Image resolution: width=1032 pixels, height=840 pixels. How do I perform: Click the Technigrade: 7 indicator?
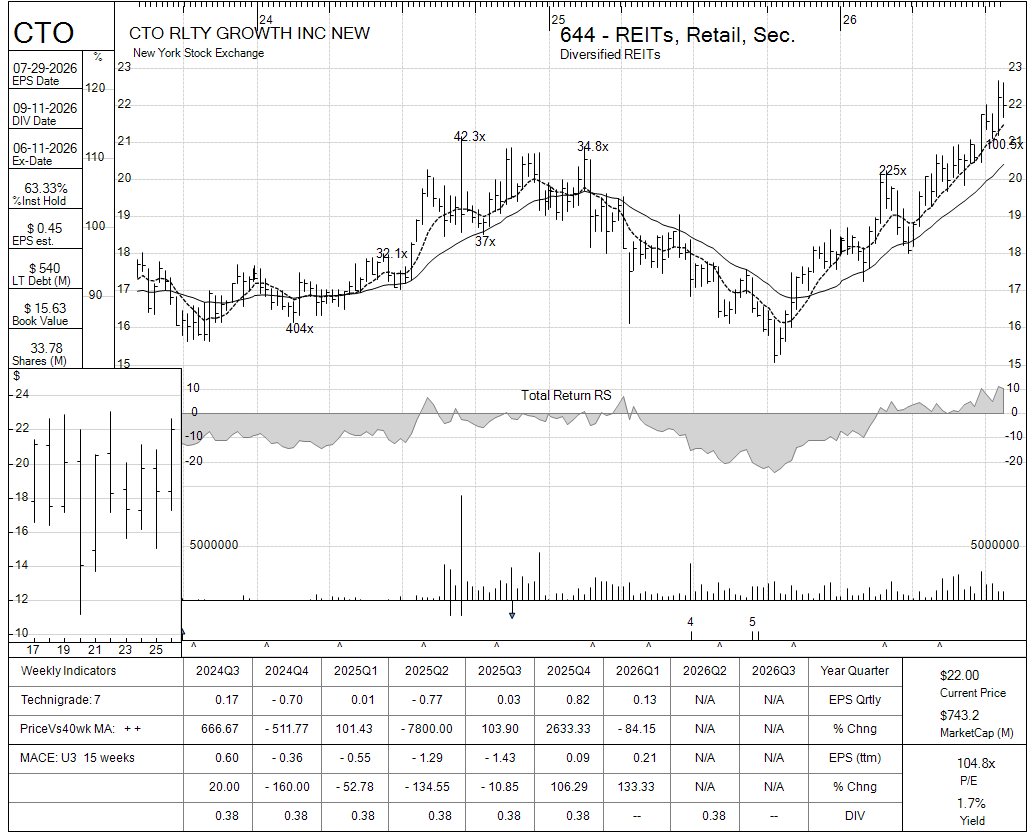point(61,700)
